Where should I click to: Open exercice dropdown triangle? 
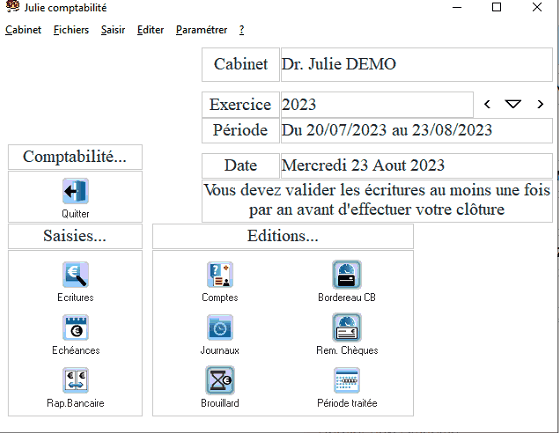tap(513, 104)
